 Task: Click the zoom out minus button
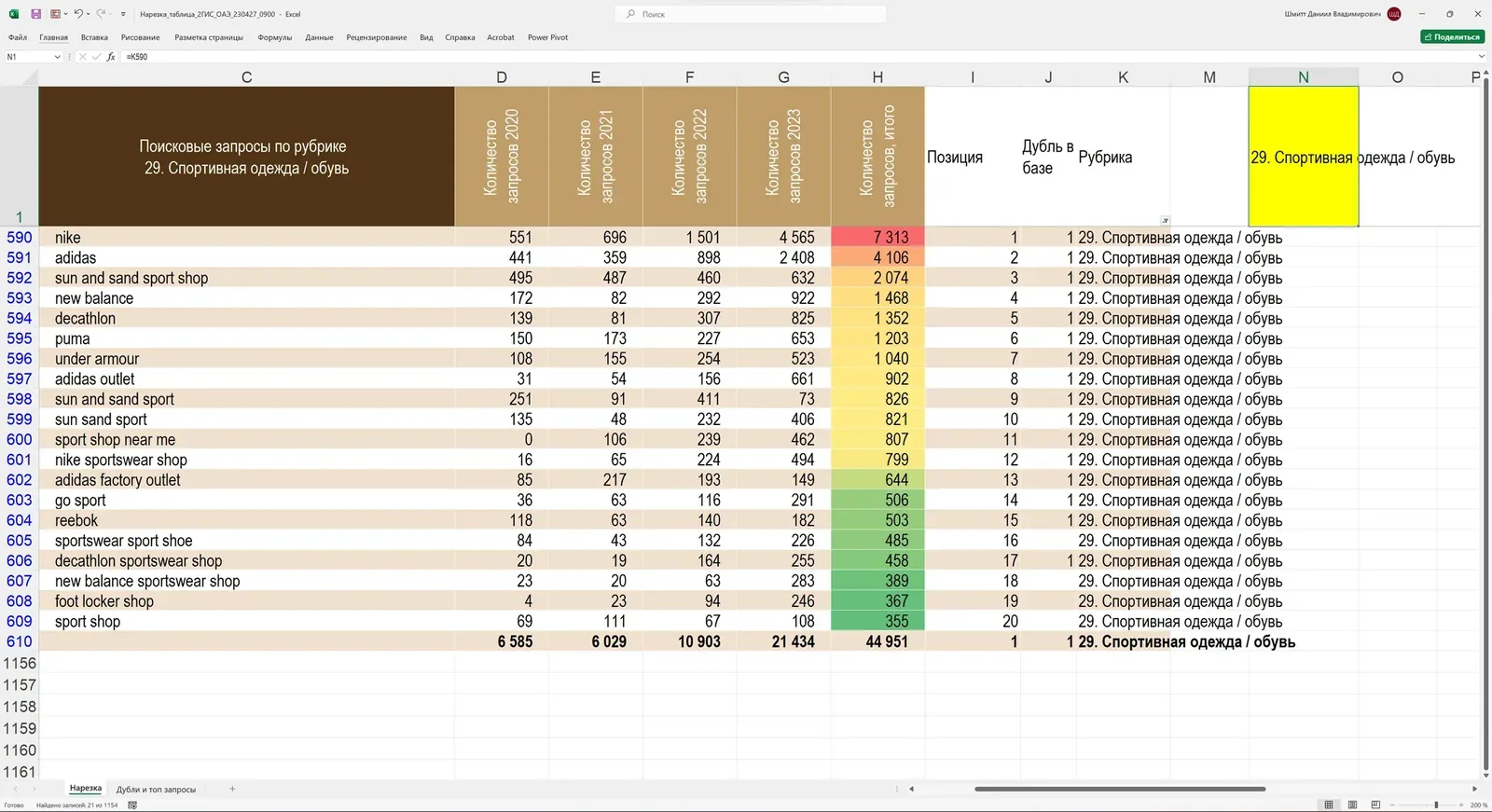pos(1393,805)
